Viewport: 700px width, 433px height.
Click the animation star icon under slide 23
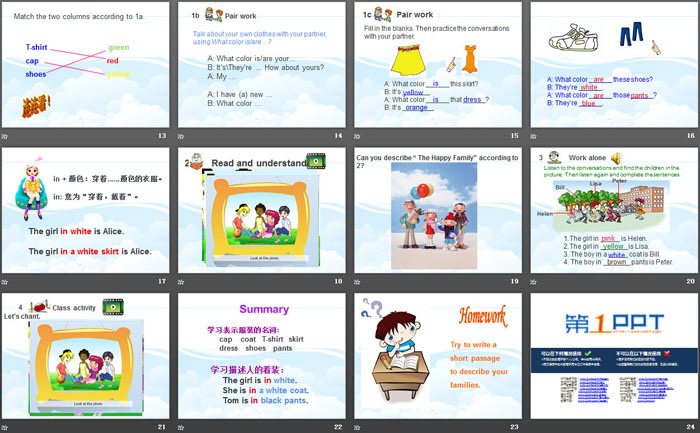[x=357, y=428]
